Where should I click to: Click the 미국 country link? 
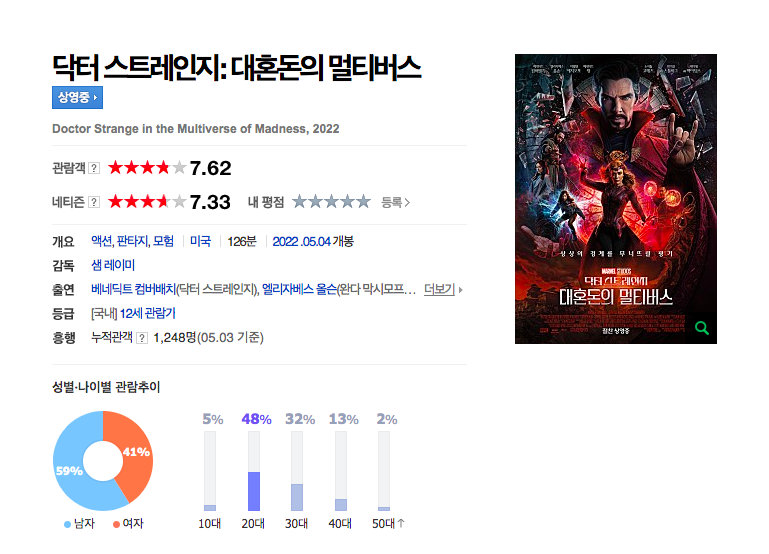[200, 241]
